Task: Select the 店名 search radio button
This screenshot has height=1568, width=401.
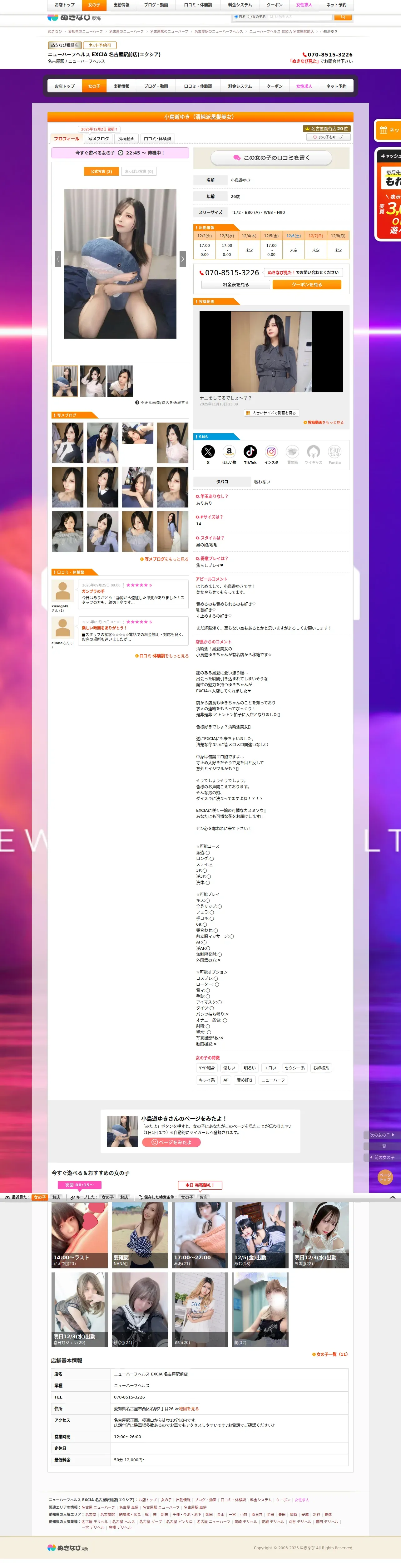Action: pos(236,17)
